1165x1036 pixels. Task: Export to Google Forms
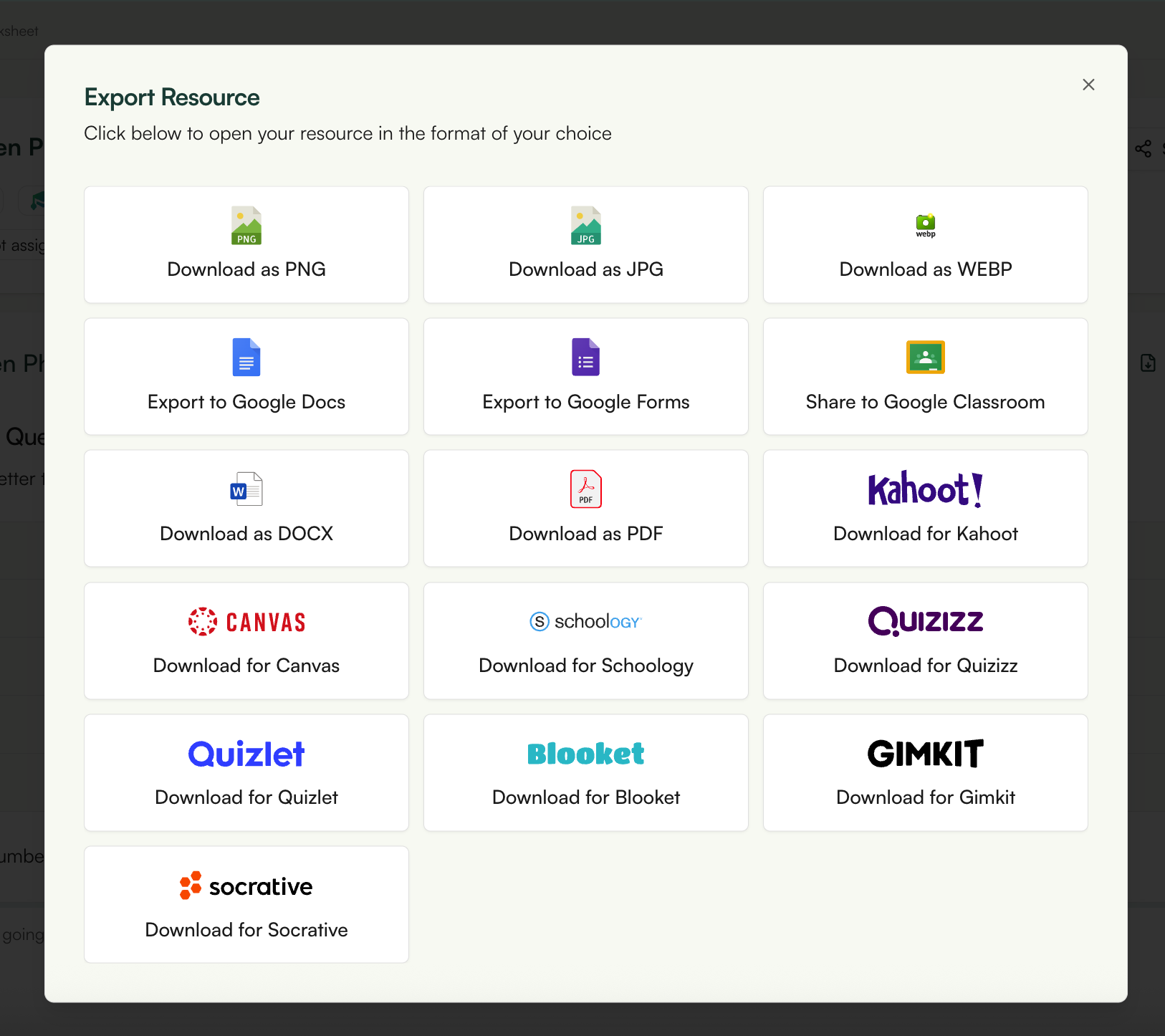pos(585,376)
